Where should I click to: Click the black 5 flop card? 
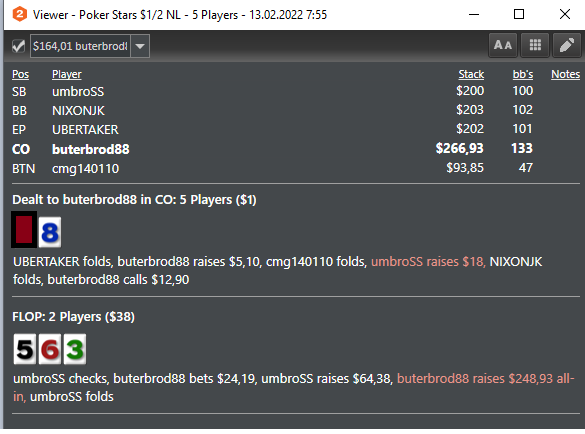click(x=25, y=349)
